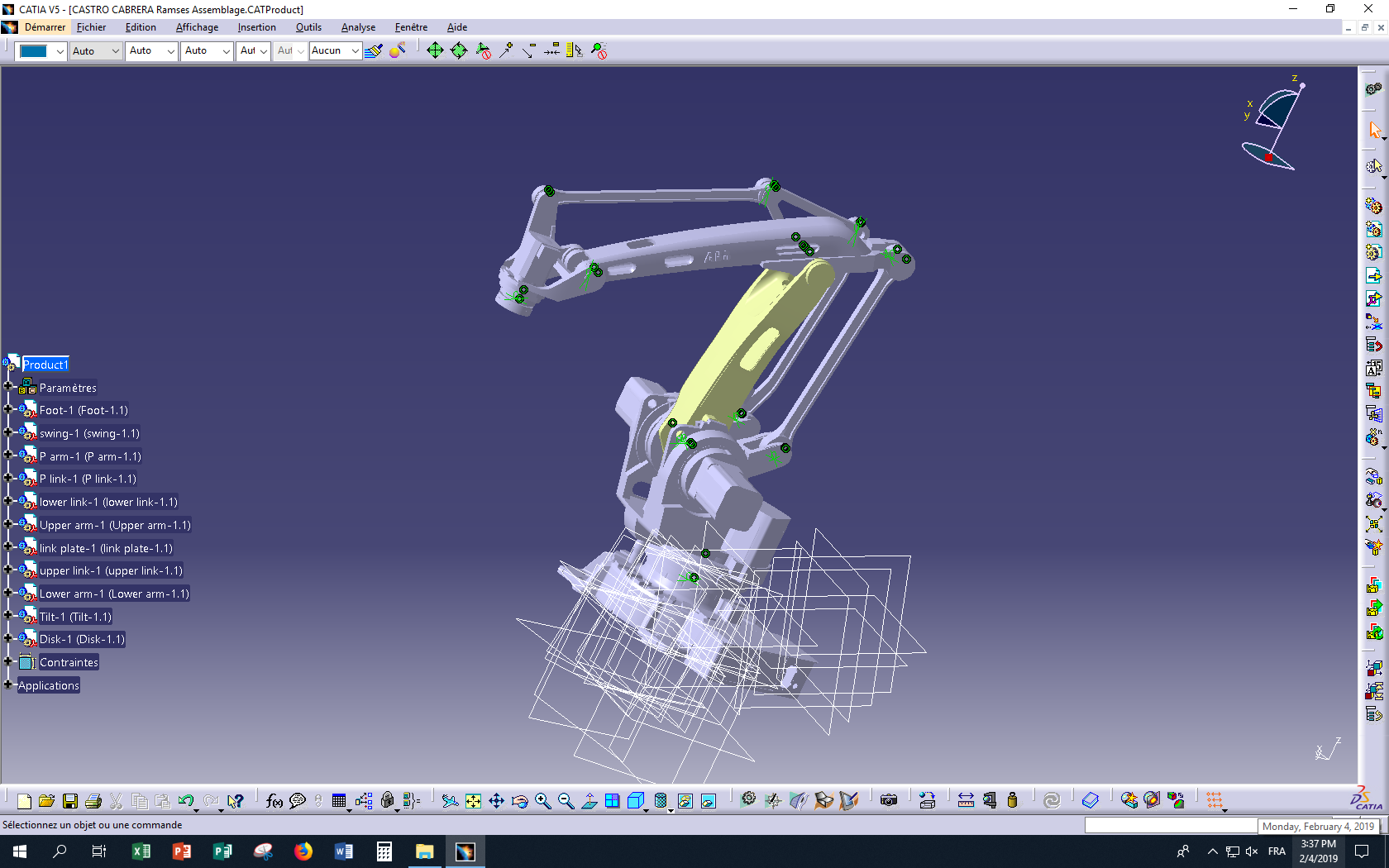Select the arrow Select tool in right toolbar
Image resolution: width=1389 pixels, height=868 pixels.
point(1374,130)
